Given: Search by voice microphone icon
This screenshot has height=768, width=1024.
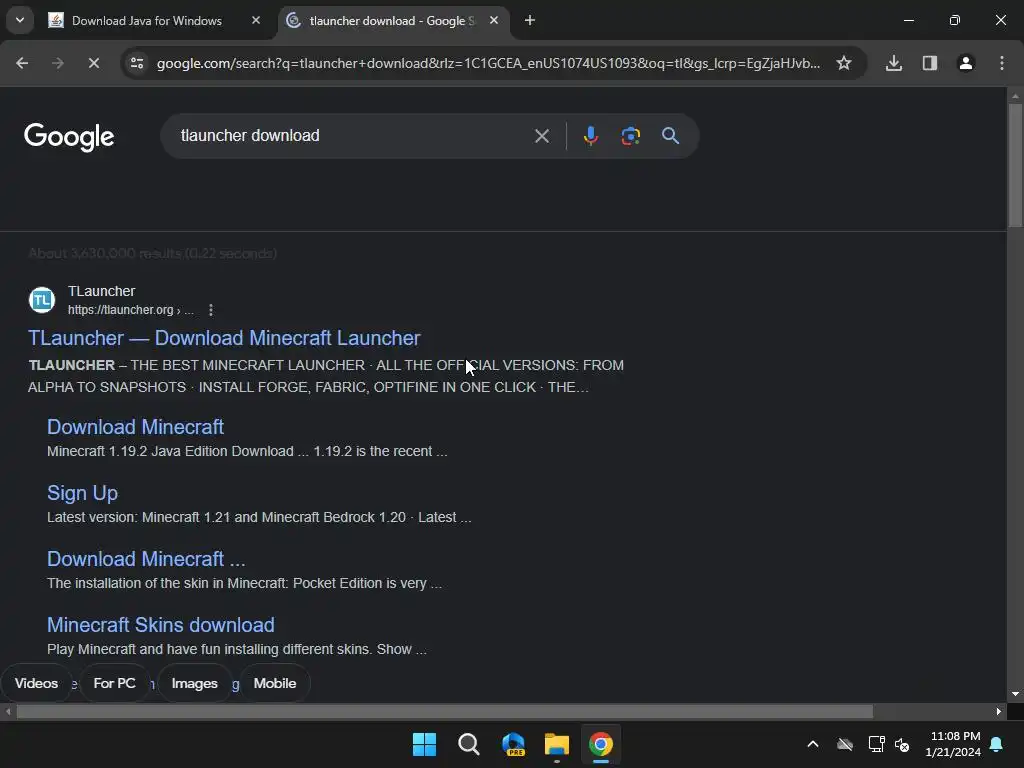Looking at the screenshot, I should 590,136.
